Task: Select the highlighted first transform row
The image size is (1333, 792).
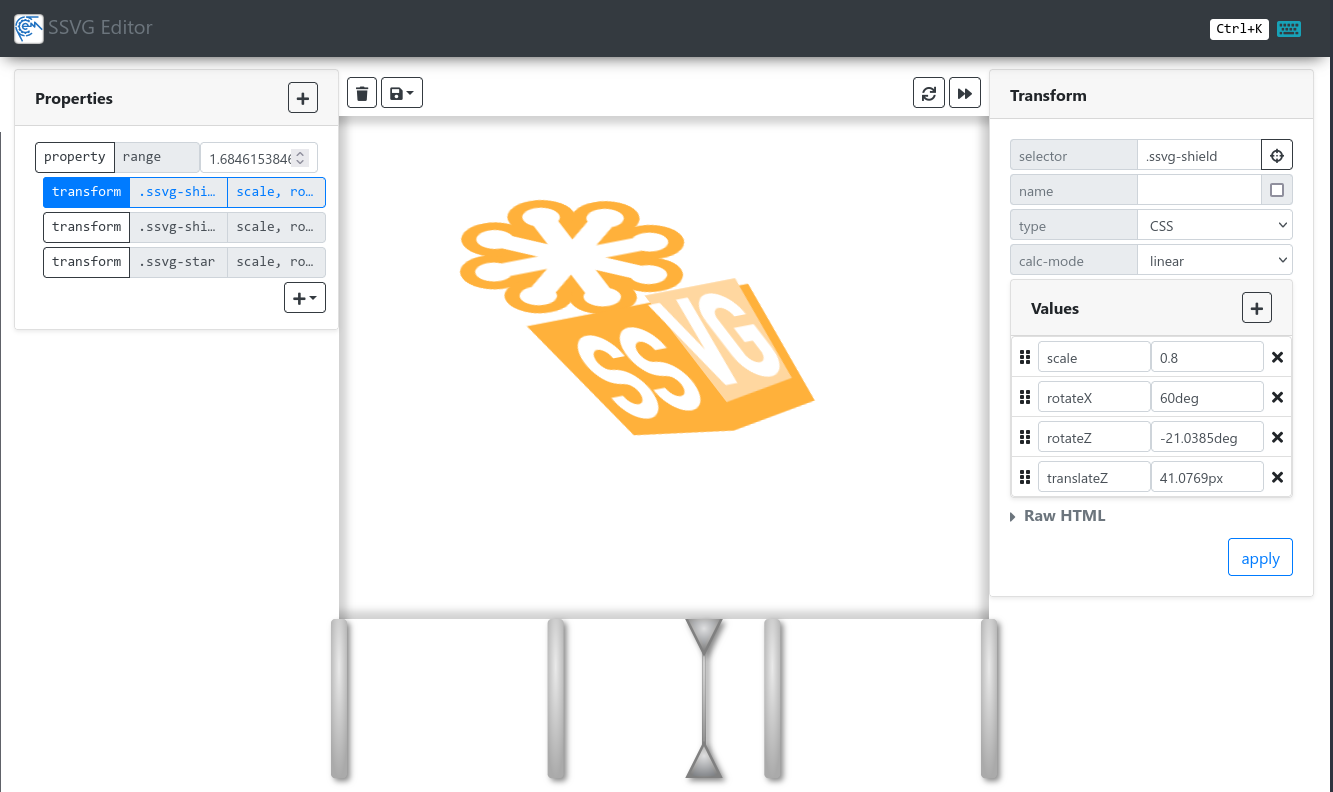Action: [184, 192]
